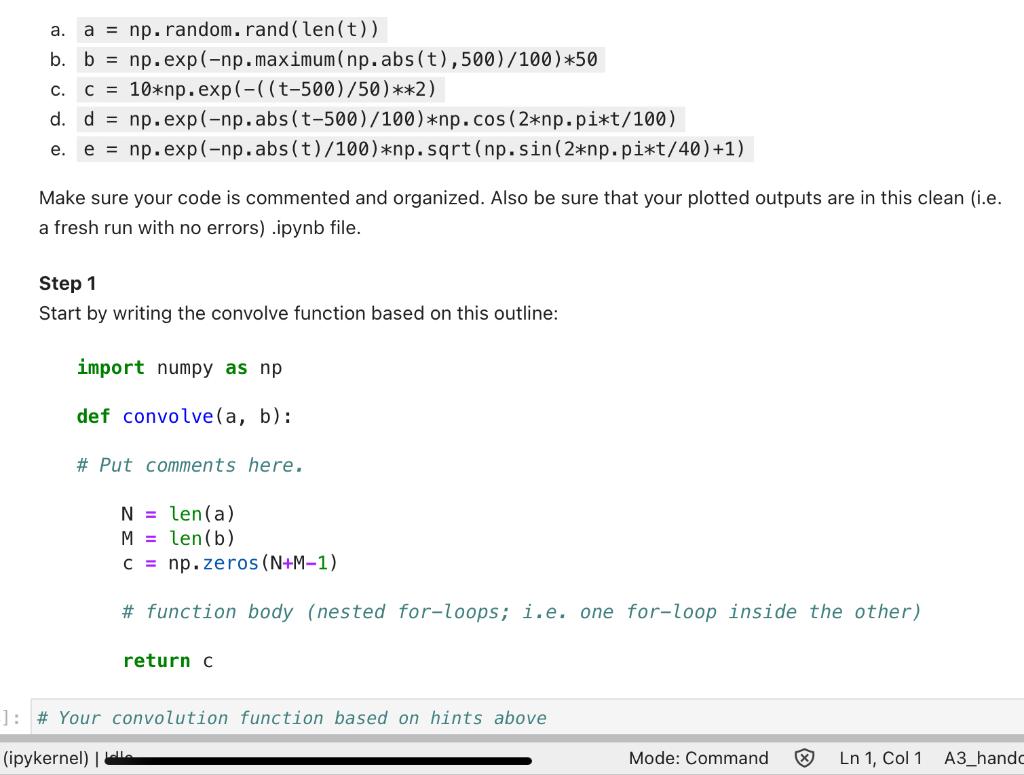The image size is (1024, 775).
Task: Click the Put comments here comment
Action: [x=189, y=465]
